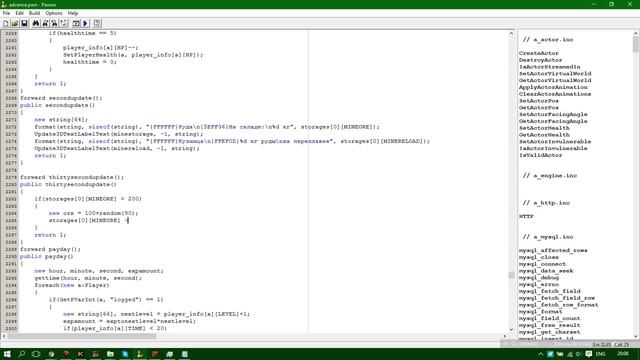Screen dimensions: 640x360
Task: Click the Find binoculars icon
Action: 36,23
